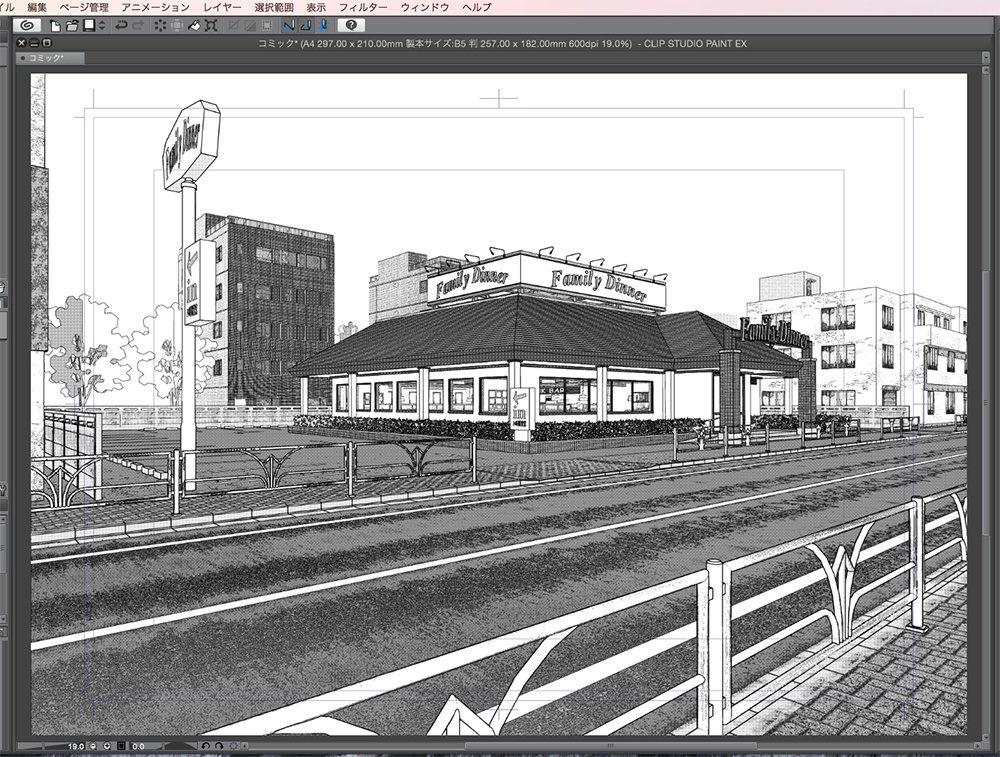The width and height of the screenshot is (1000, 757).
Task: Toggle Snap to ruler icon
Action: coord(289,26)
